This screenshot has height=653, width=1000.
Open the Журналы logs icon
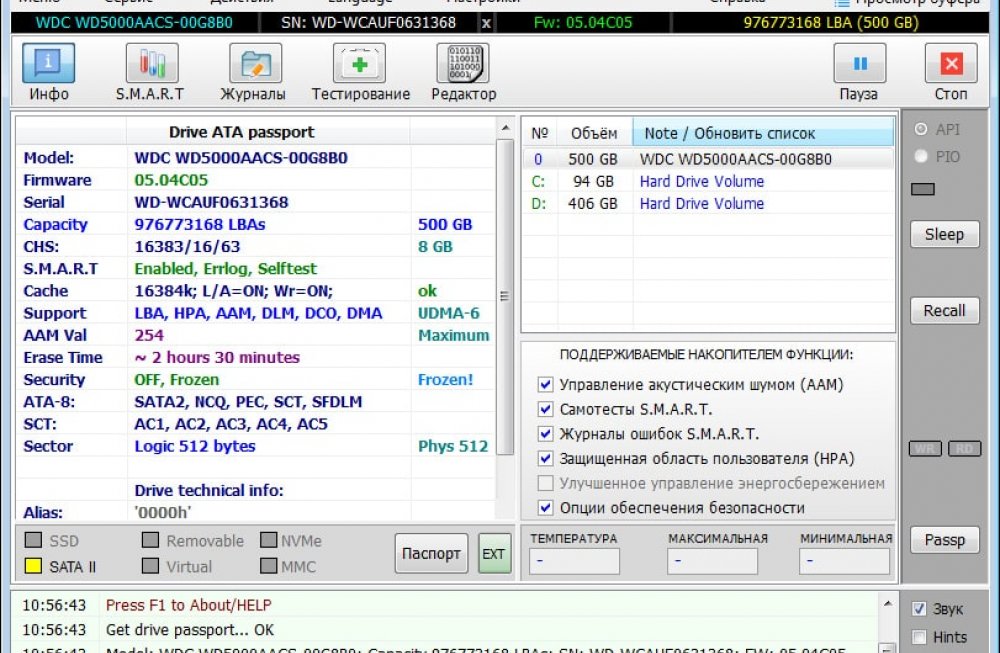coord(255,63)
